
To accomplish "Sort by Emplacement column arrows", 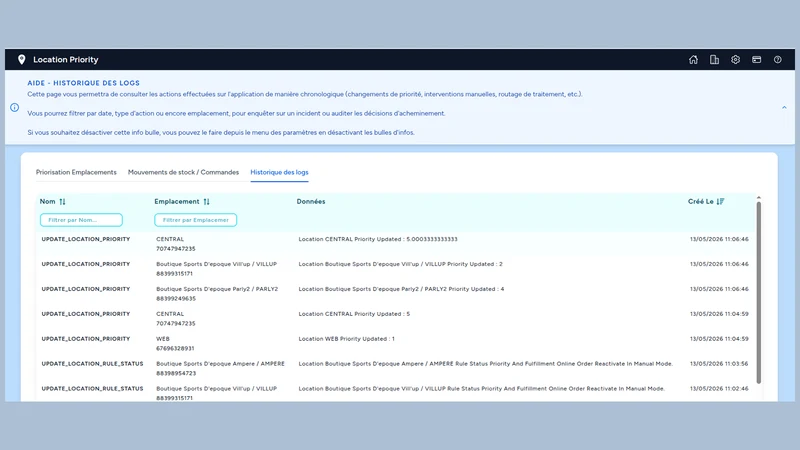I will (207, 202).
